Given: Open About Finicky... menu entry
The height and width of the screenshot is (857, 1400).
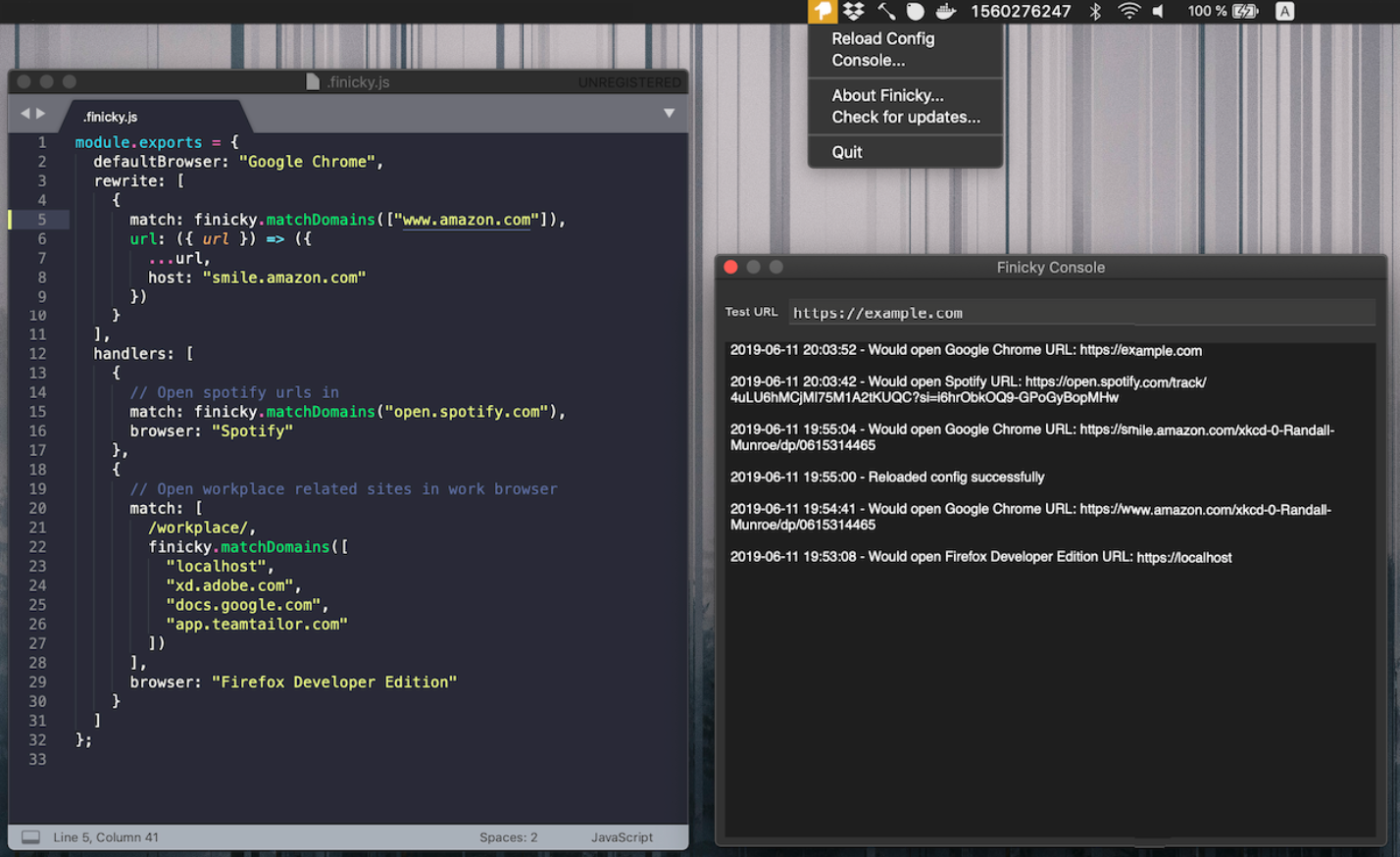Looking at the screenshot, I should [x=887, y=96].
